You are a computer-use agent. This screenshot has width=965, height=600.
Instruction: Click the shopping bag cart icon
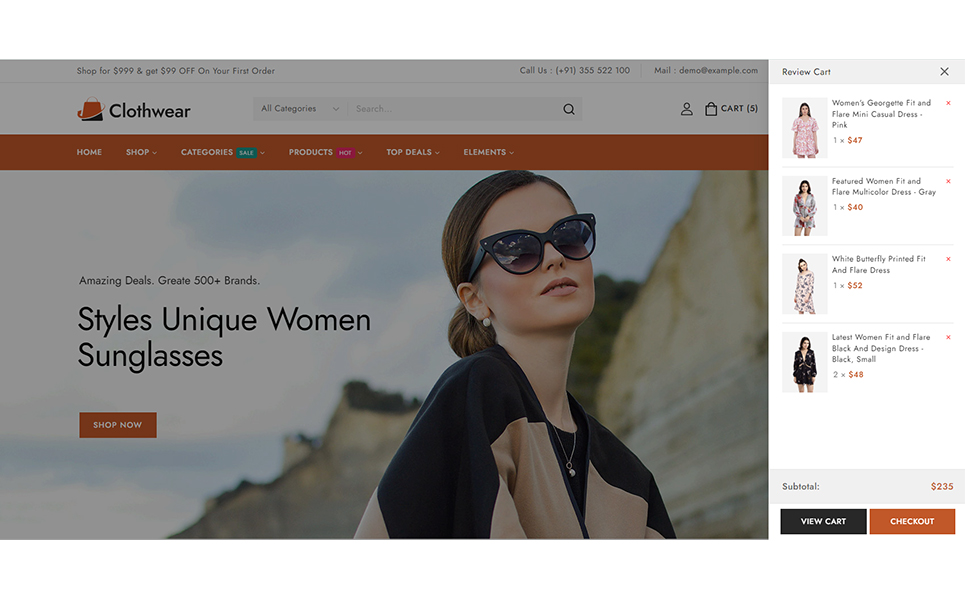tap(711, 109)
